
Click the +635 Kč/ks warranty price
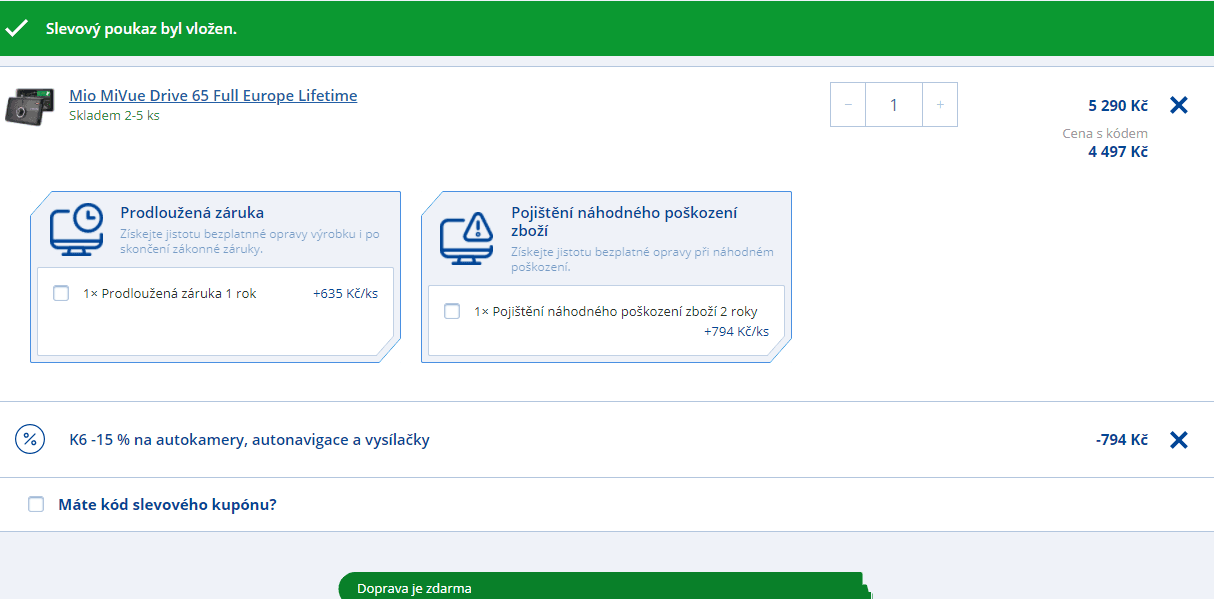coord(345,294)
